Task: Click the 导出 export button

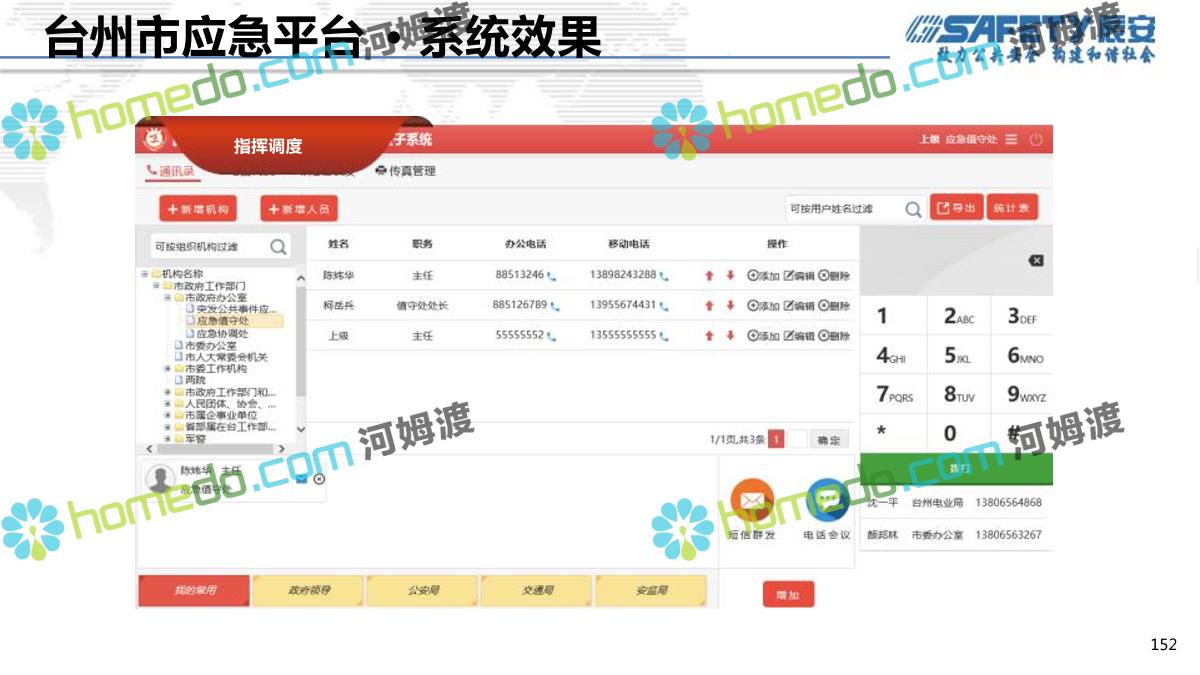Action: click(x=956, y=208)
